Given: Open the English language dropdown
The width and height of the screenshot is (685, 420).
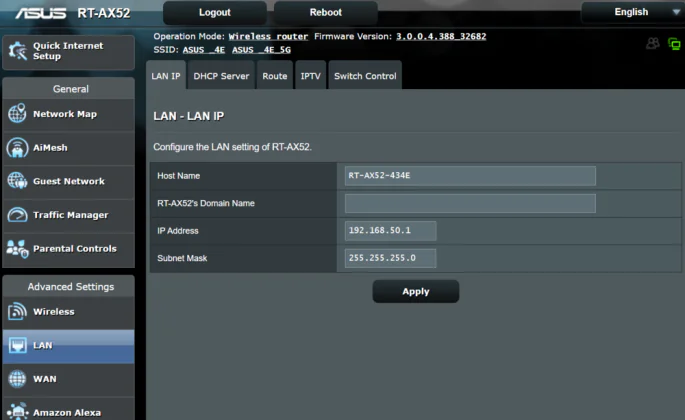Looking at the screenshot, I should coord(633,12).
